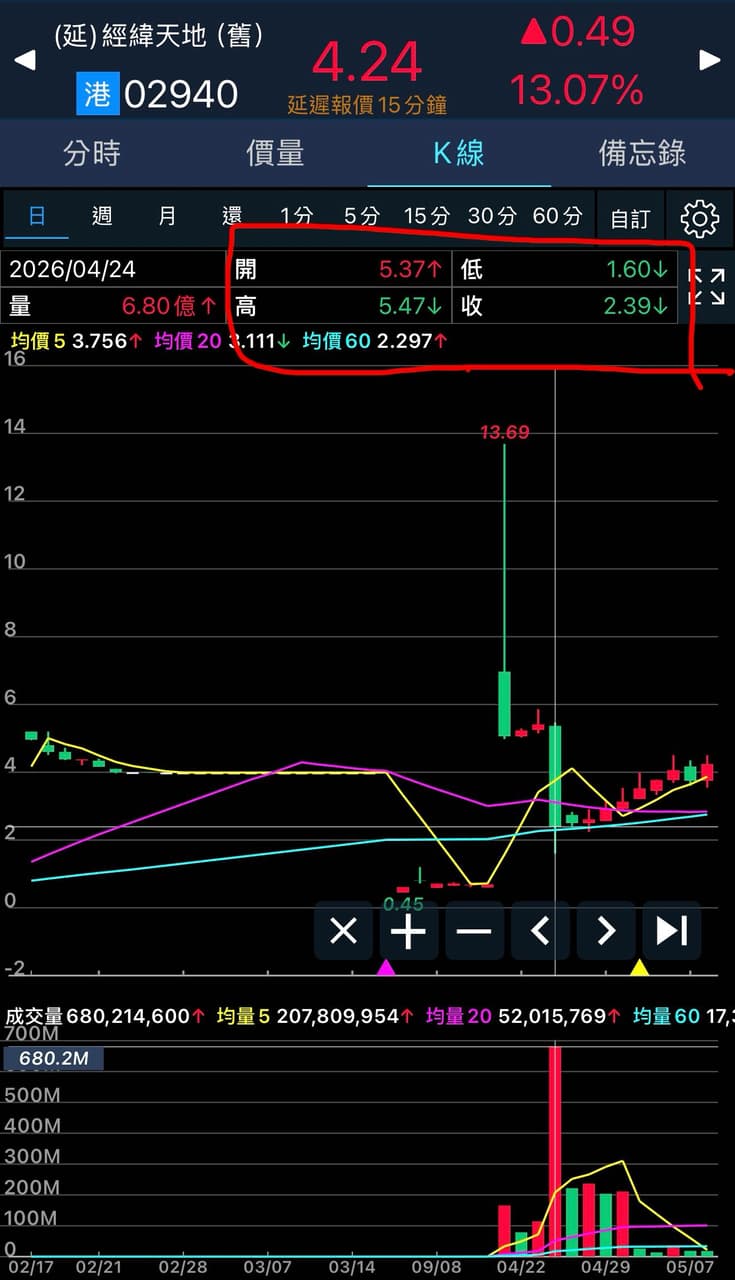Tap the date 2026/04/24
This screenshot has height=1280, width=735.
73,270
